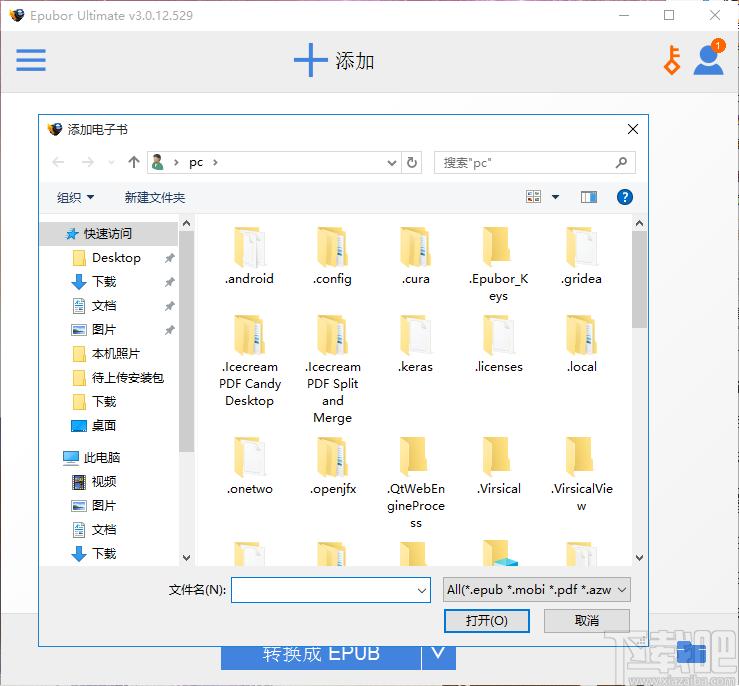The width and height of the screenshot is (739, 686).
Task: Click pc in the address path
Action: (196, 163)
